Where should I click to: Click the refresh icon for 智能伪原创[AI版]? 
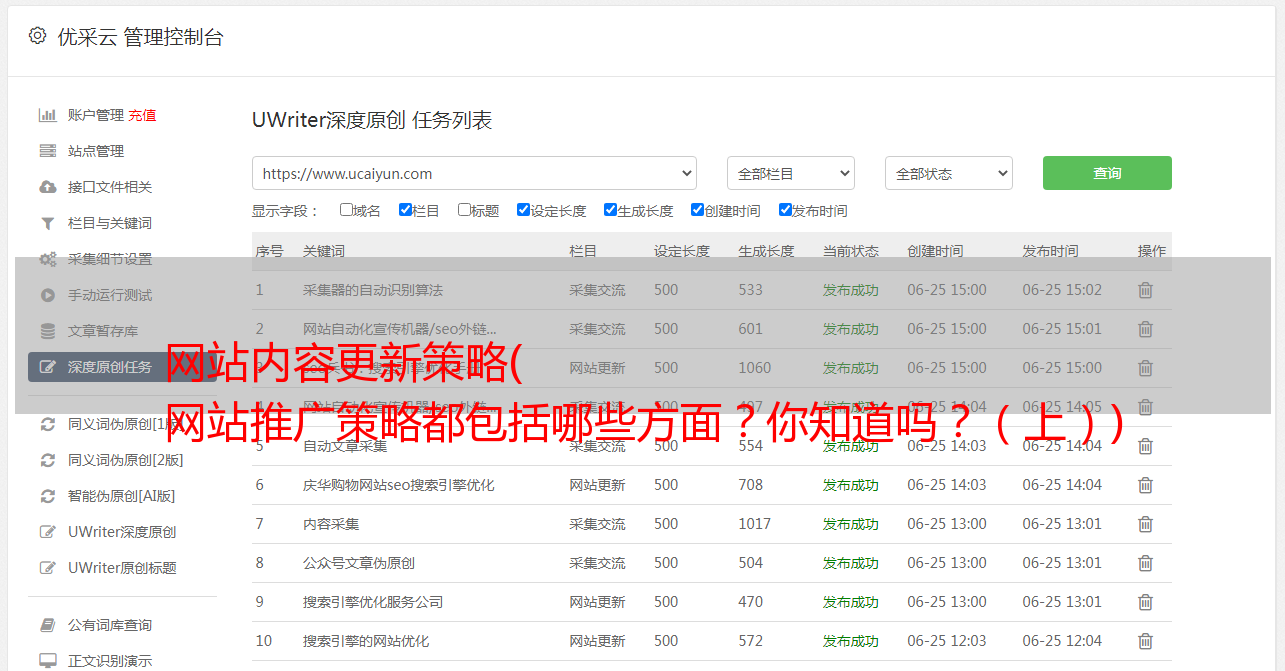(47, 496)
